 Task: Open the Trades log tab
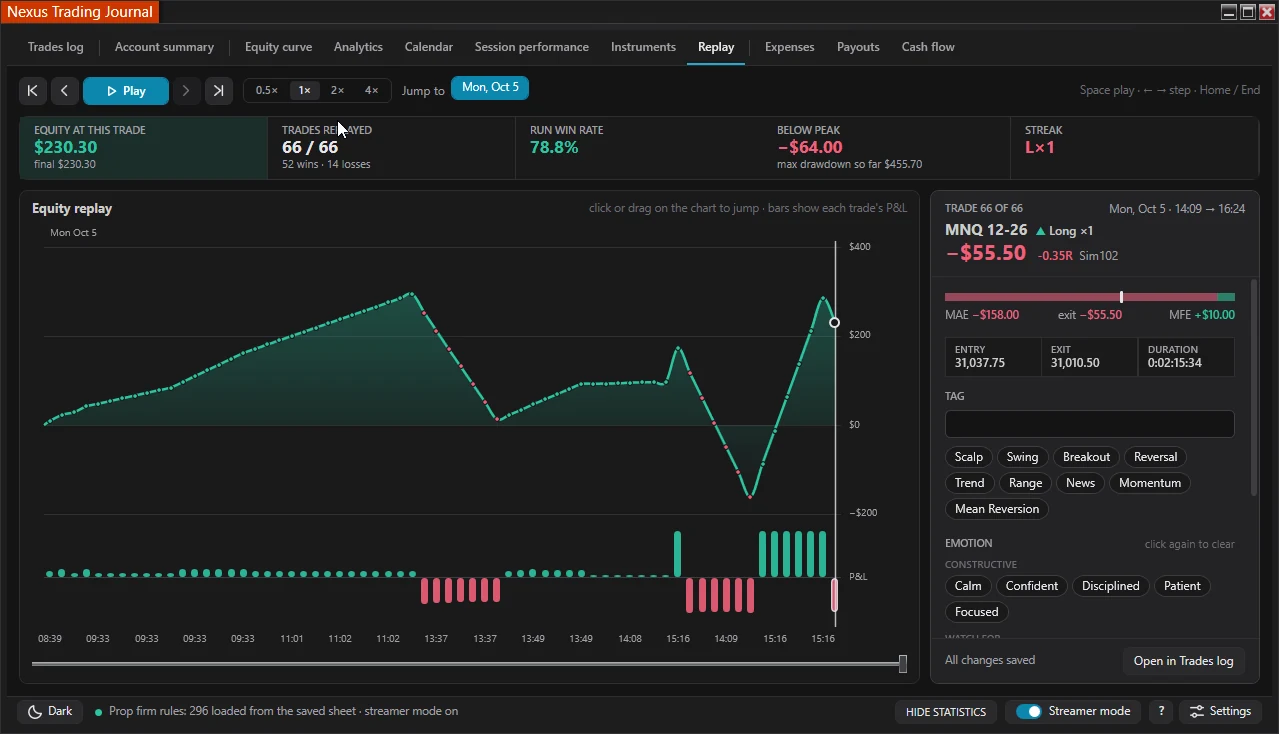coord(56,47)
